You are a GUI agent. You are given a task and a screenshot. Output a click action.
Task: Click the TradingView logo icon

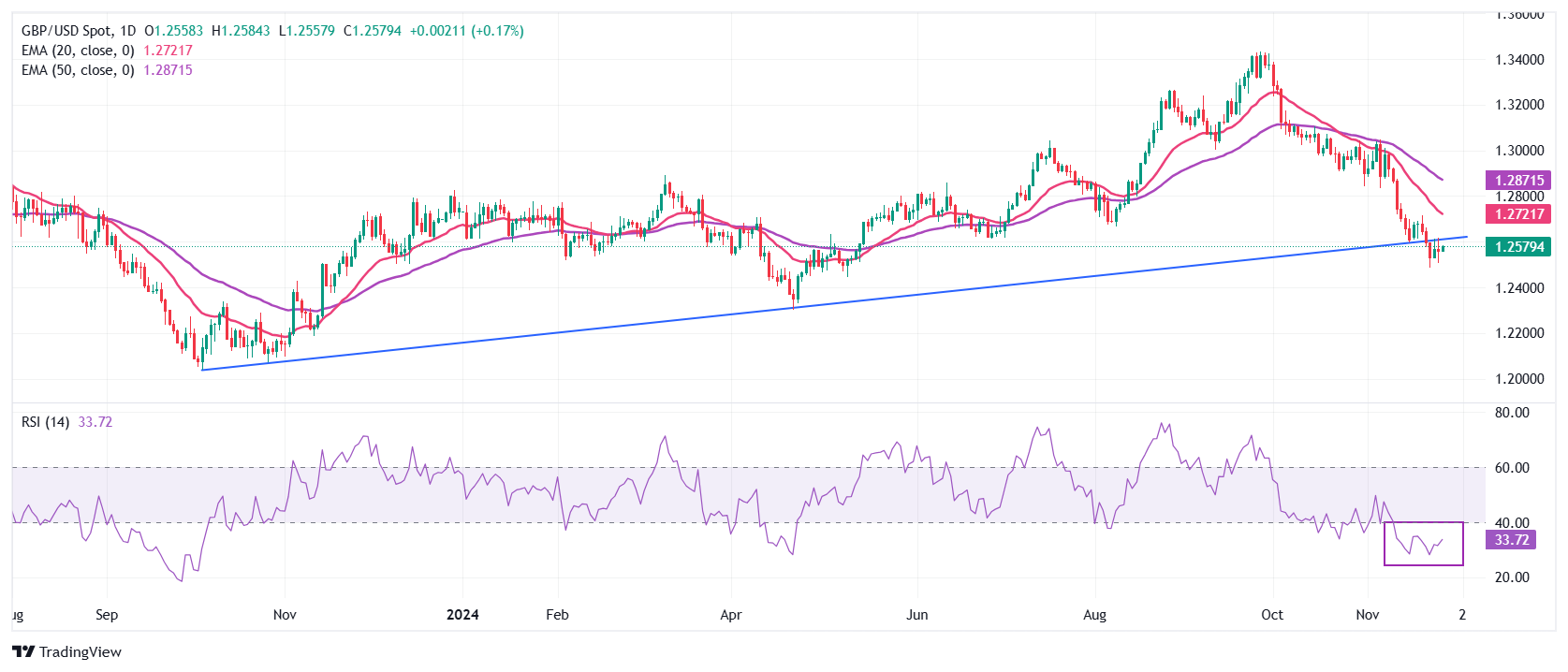coord(23,652)
